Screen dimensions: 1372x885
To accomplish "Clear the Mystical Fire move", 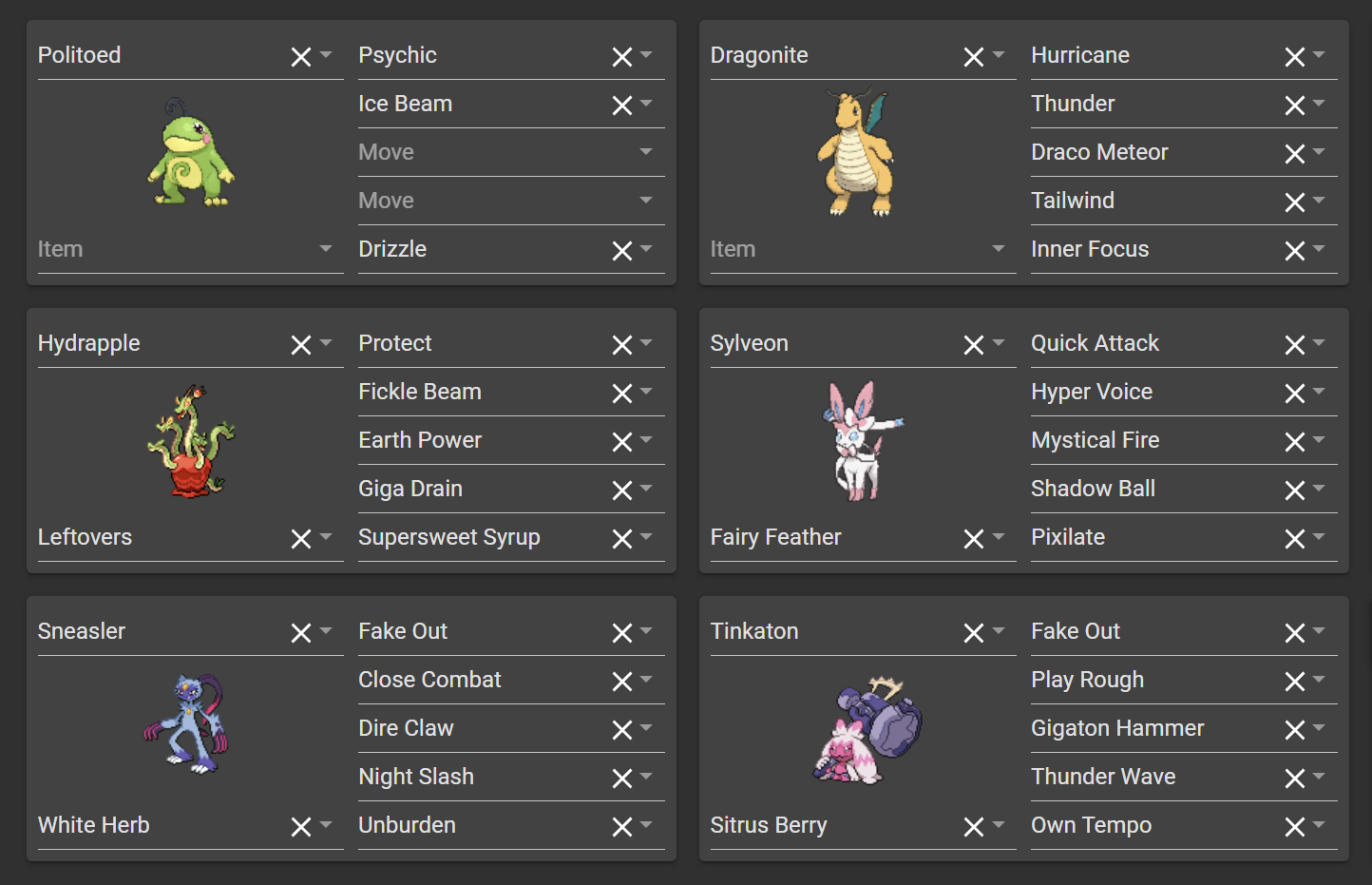I will 1295,442.
